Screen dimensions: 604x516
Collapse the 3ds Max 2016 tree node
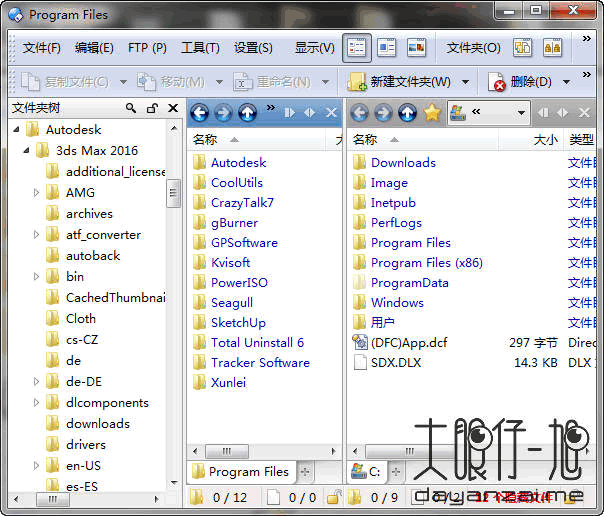pos(27,150)
